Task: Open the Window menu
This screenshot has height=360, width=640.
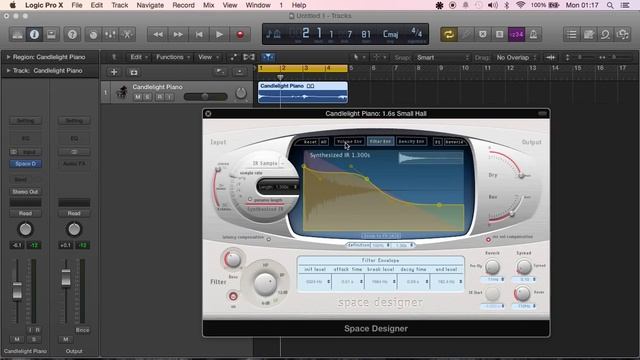Action: point(258,5)
